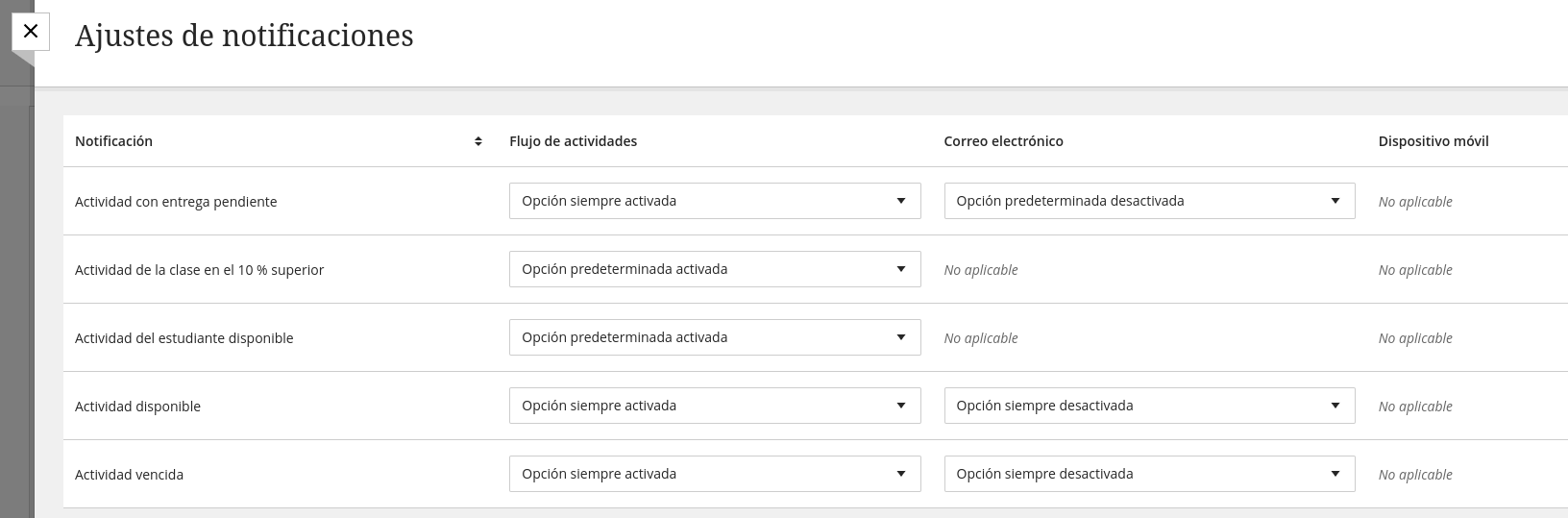Open Correo electrónico dropdown for Actividad disponible

[1149, 406]
